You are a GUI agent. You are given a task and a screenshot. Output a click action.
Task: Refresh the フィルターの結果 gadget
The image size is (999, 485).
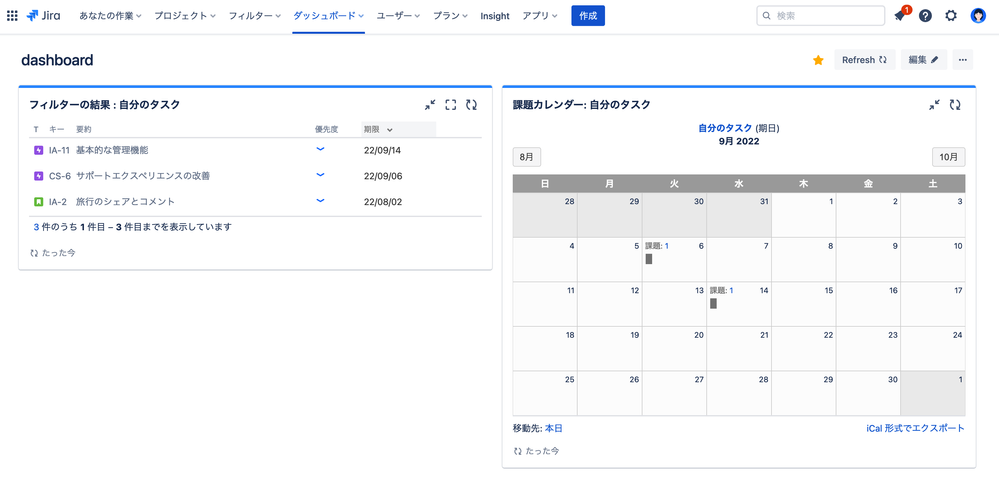pyautogui.click(x=471, y=105)
